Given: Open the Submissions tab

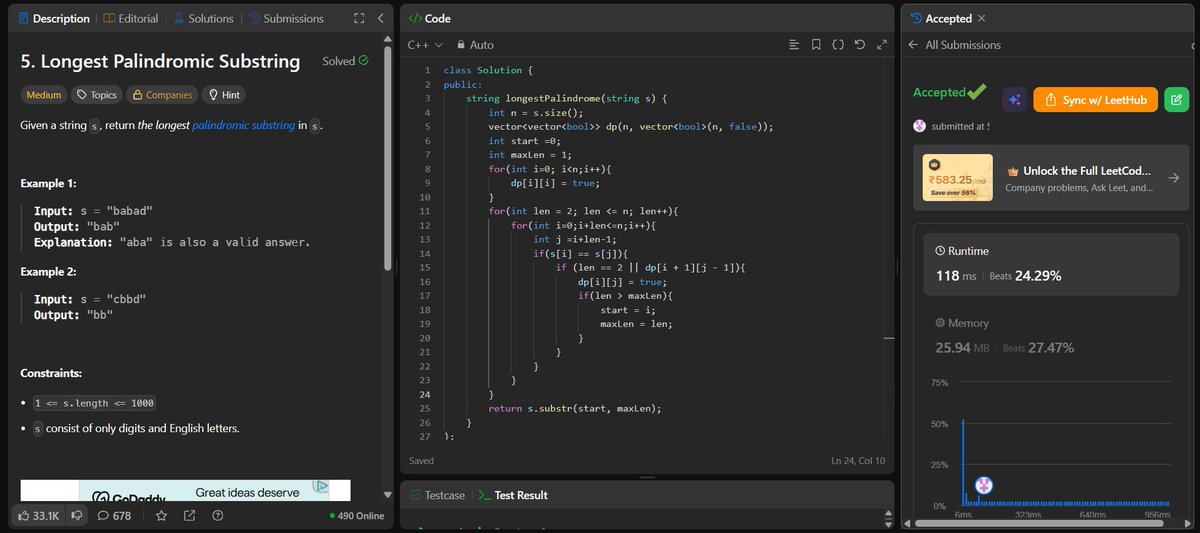Looking at the screenshot, I should [x=286, y=18].
